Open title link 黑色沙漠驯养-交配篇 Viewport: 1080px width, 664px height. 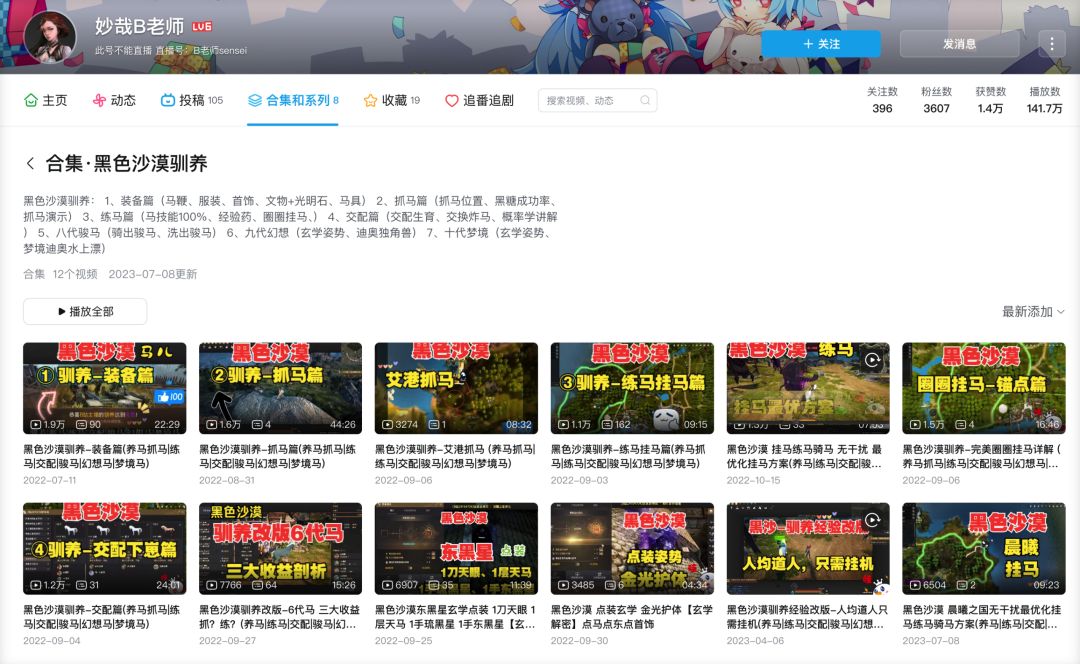(102, 616)
